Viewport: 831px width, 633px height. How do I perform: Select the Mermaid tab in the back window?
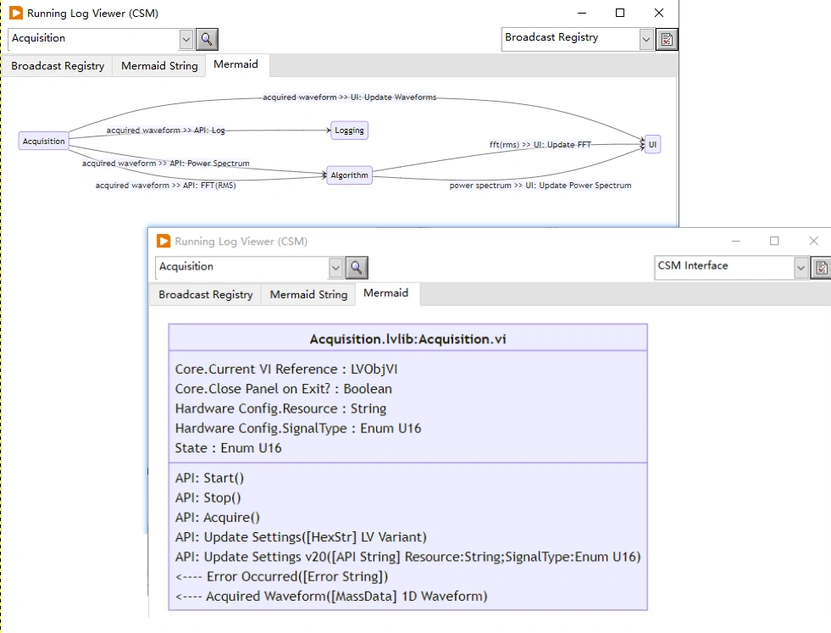coord(237,64)
